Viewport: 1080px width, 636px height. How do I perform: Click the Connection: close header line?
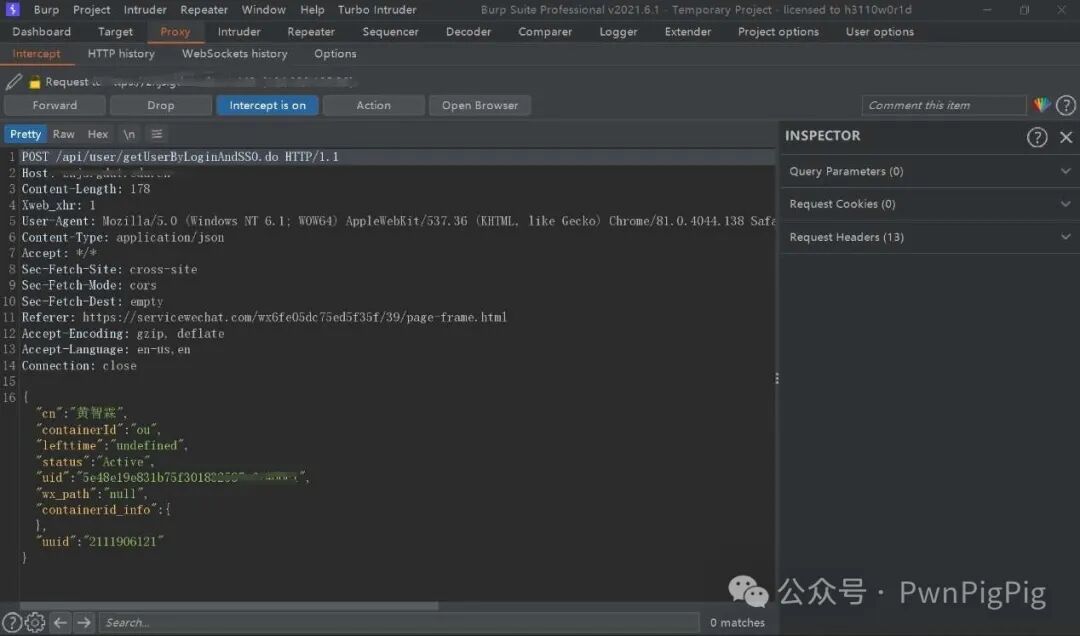point(79,365)
